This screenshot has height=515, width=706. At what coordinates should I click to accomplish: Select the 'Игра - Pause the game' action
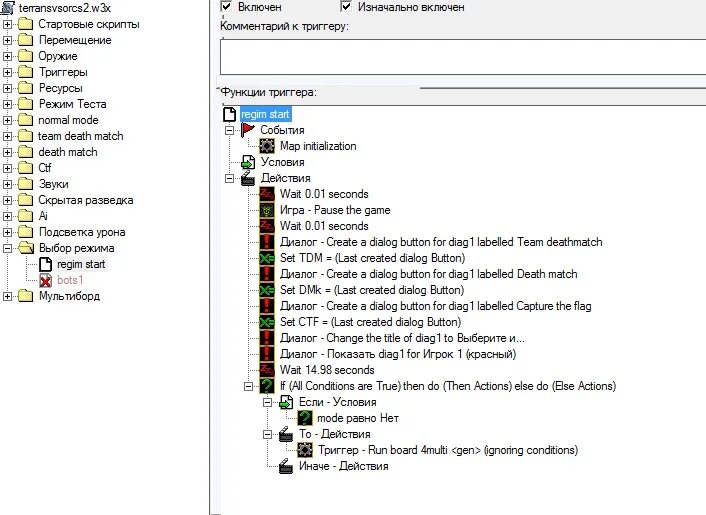[x=335, y=210]
